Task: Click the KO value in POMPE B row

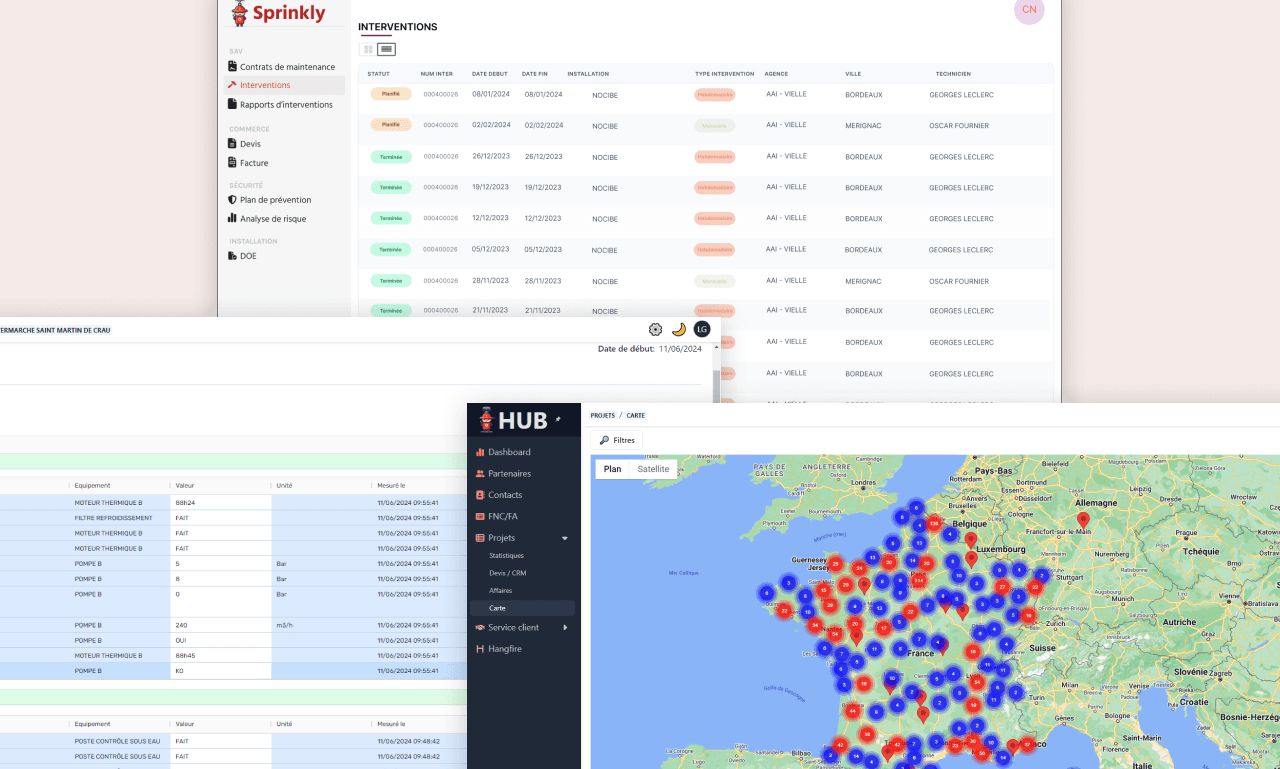Action: coord(180,671)
